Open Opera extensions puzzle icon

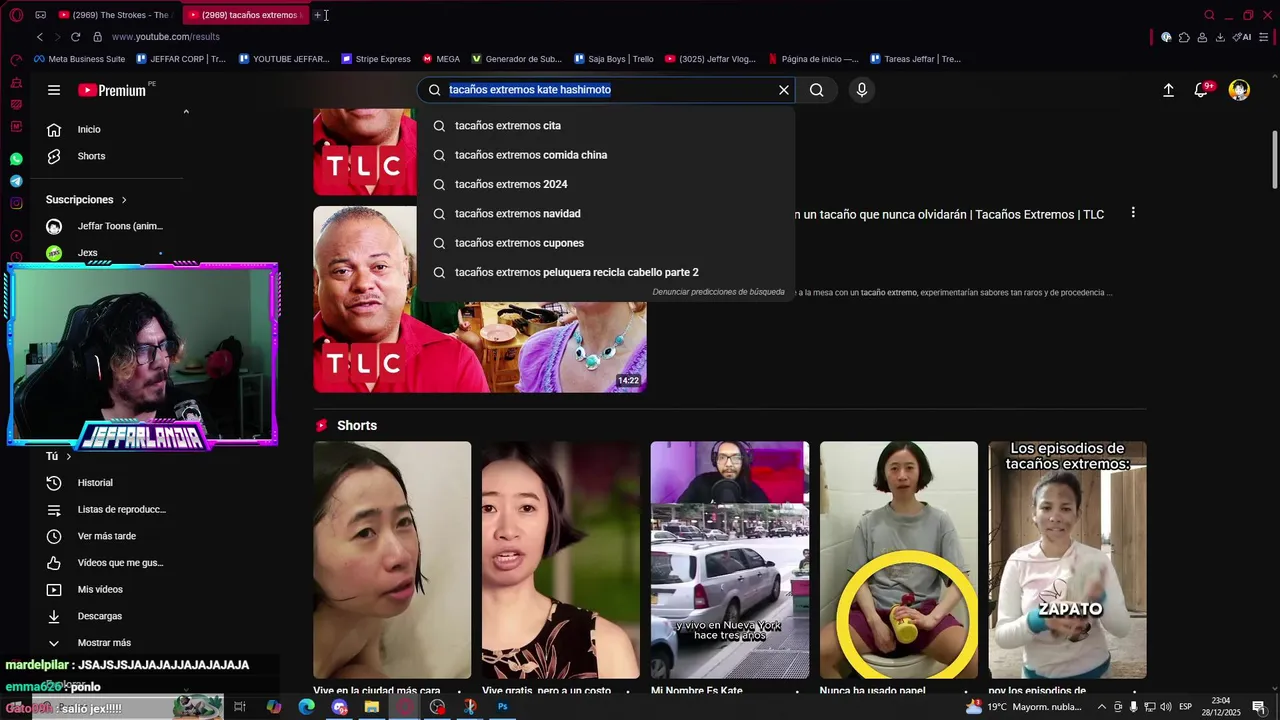point(1185,37)
